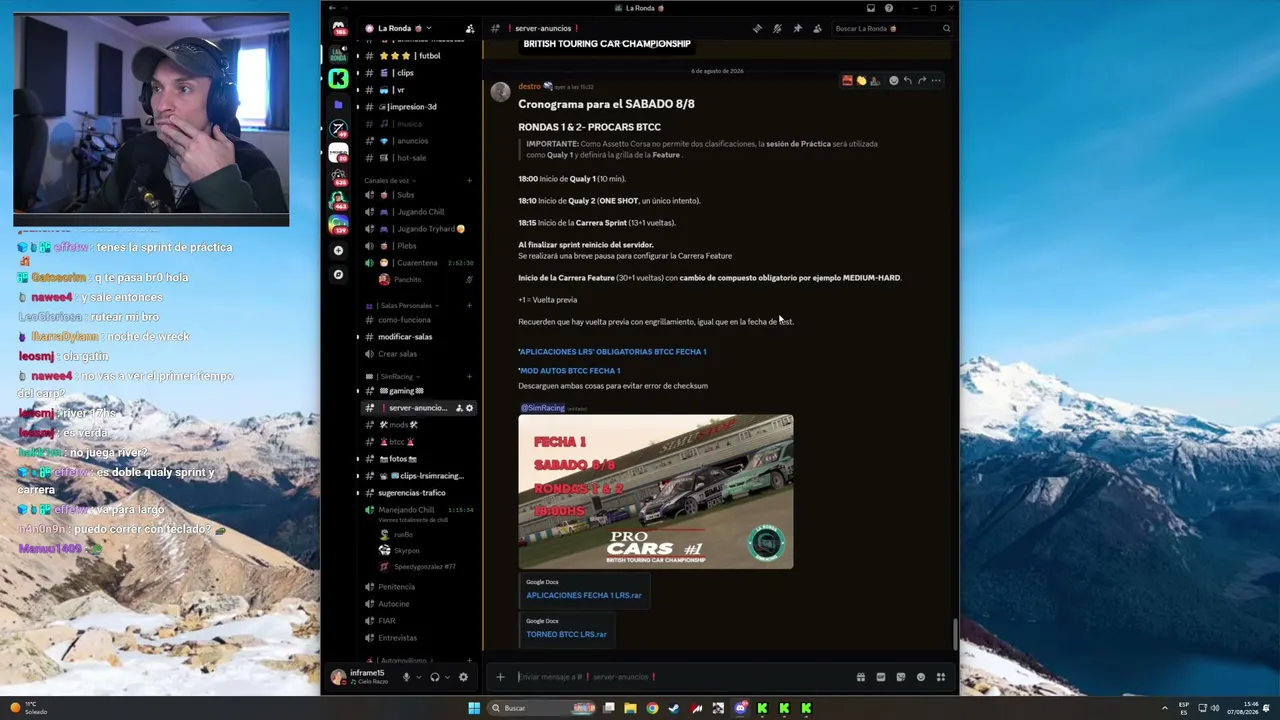Click the search magnifier in La Ronda search
Screen dimensions: 1280x720
(946, 29)
